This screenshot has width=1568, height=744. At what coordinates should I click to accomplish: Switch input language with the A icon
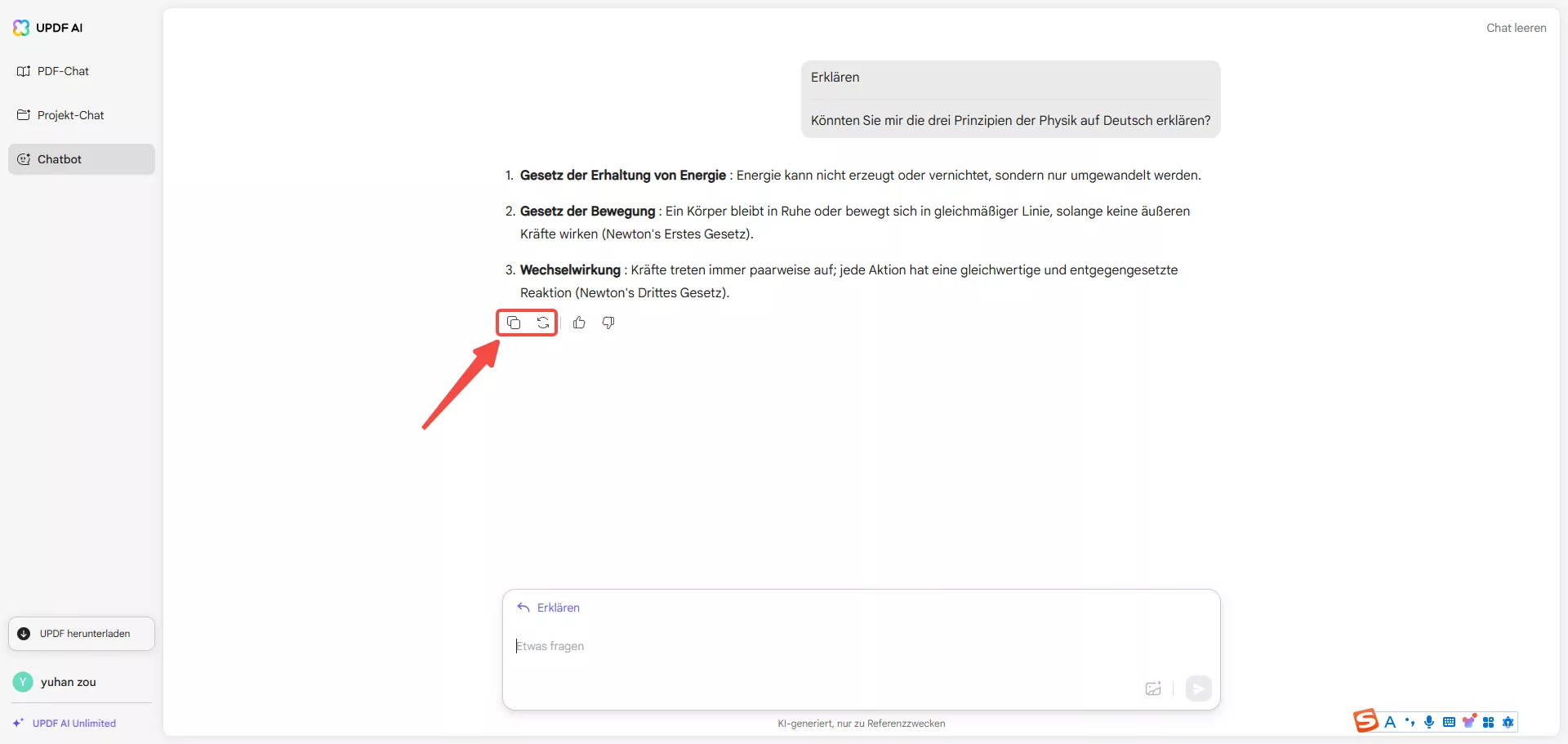pyautogui.click(x=1390, y=722)
